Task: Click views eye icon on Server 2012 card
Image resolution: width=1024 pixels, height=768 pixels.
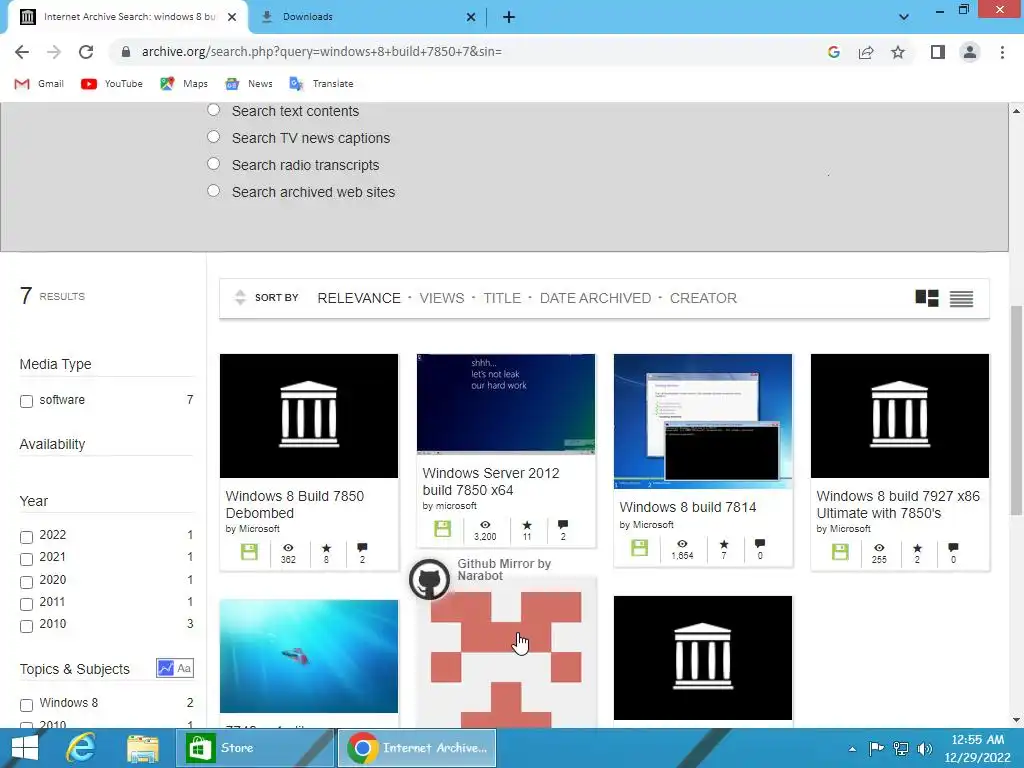Action: pyautogui.click(x=485, y=525)
